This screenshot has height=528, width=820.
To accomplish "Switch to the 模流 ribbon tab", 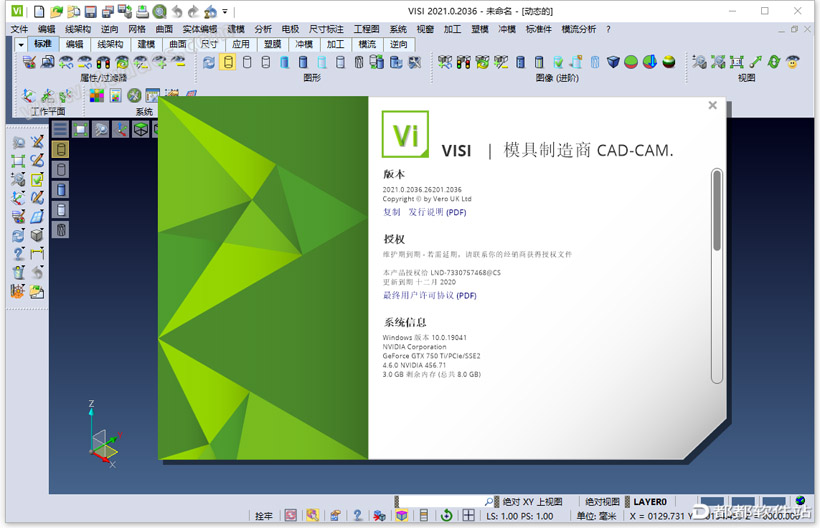I will pyautogui.click(x=367, y=44).
